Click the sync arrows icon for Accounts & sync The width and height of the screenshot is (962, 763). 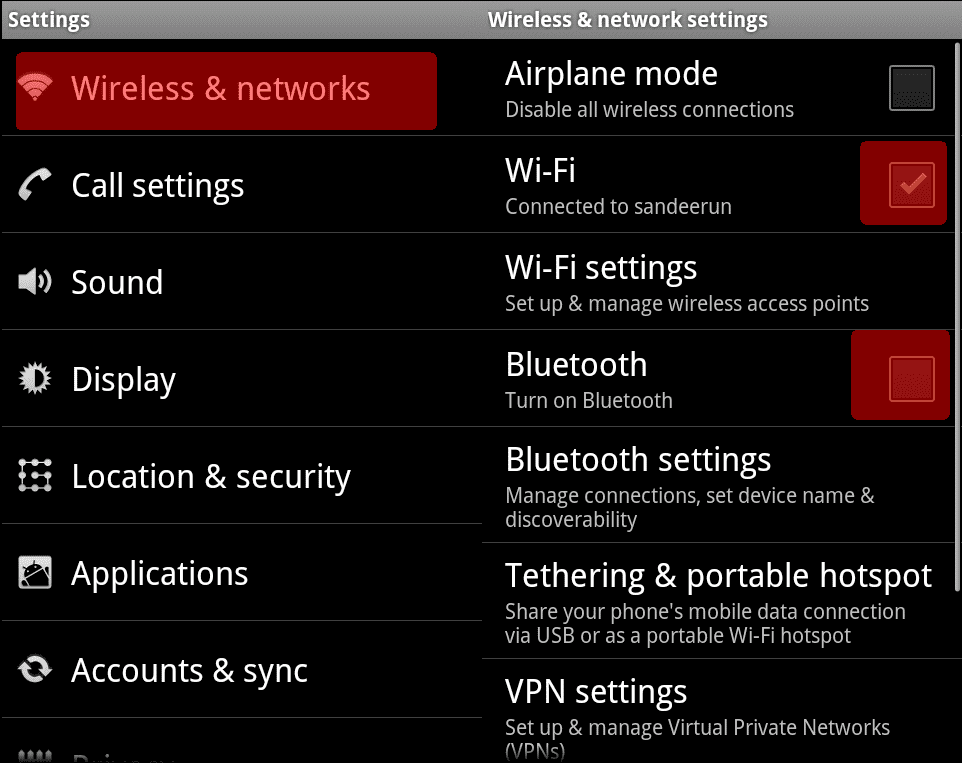[35, 670]
